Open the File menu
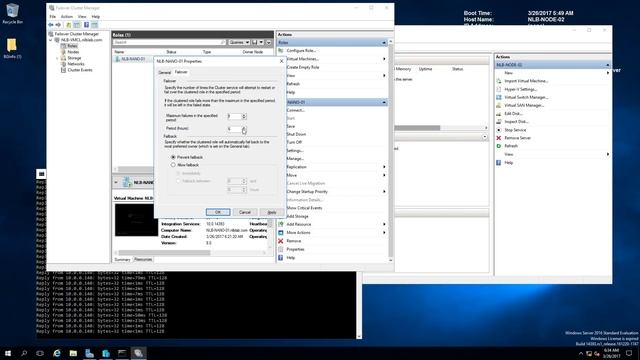640x360 pixels. click(x=53, y=17)
